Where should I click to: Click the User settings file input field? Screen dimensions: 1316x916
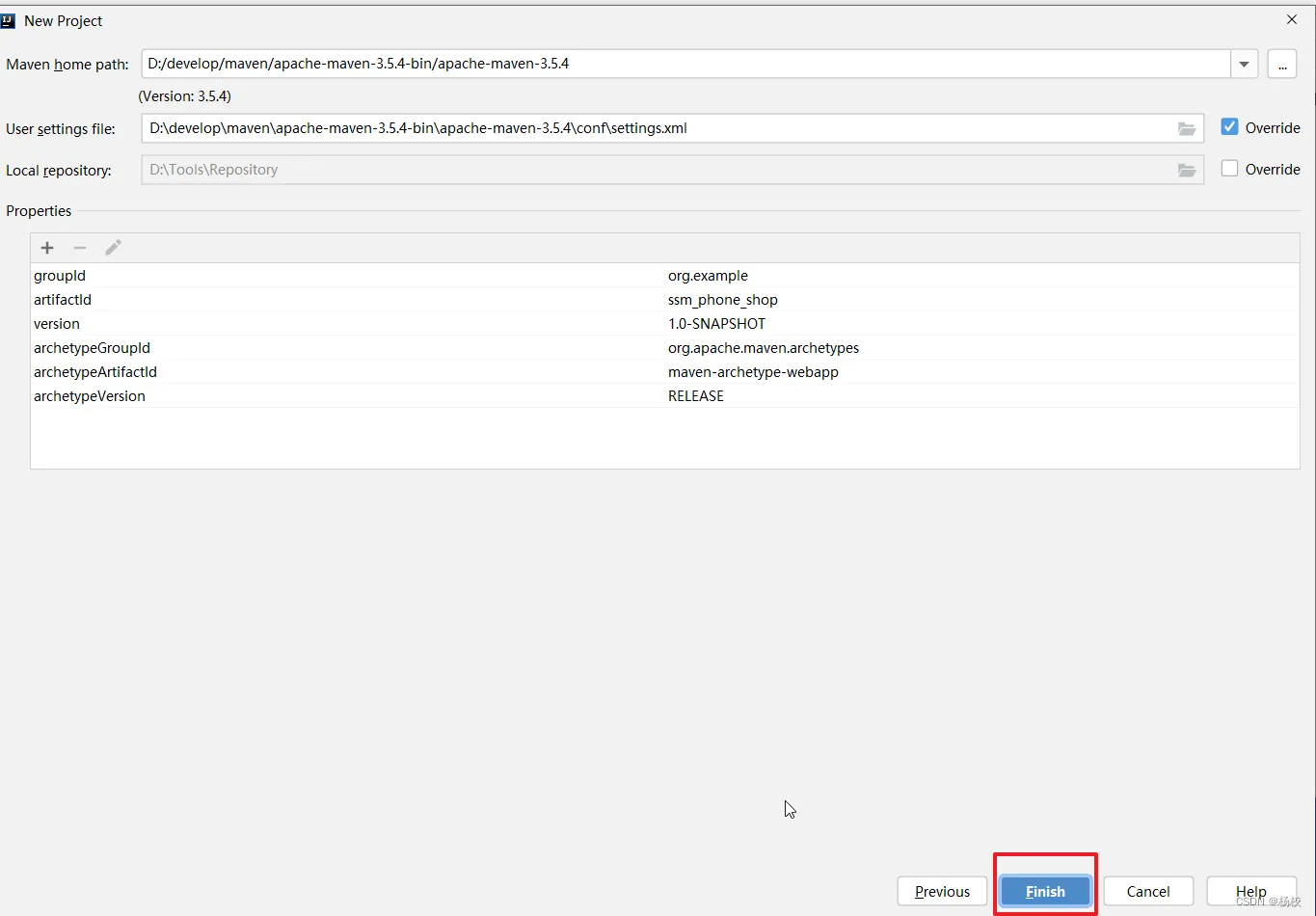[x=672, y=128]
